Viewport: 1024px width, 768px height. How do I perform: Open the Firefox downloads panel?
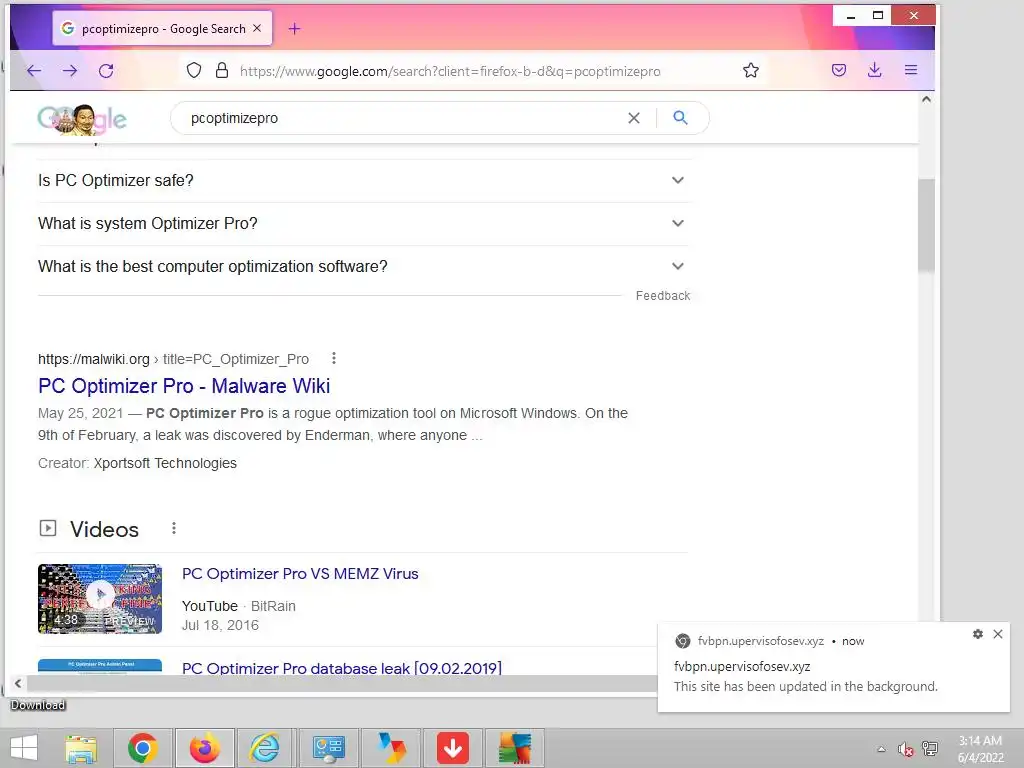click(x=874, y=71)
